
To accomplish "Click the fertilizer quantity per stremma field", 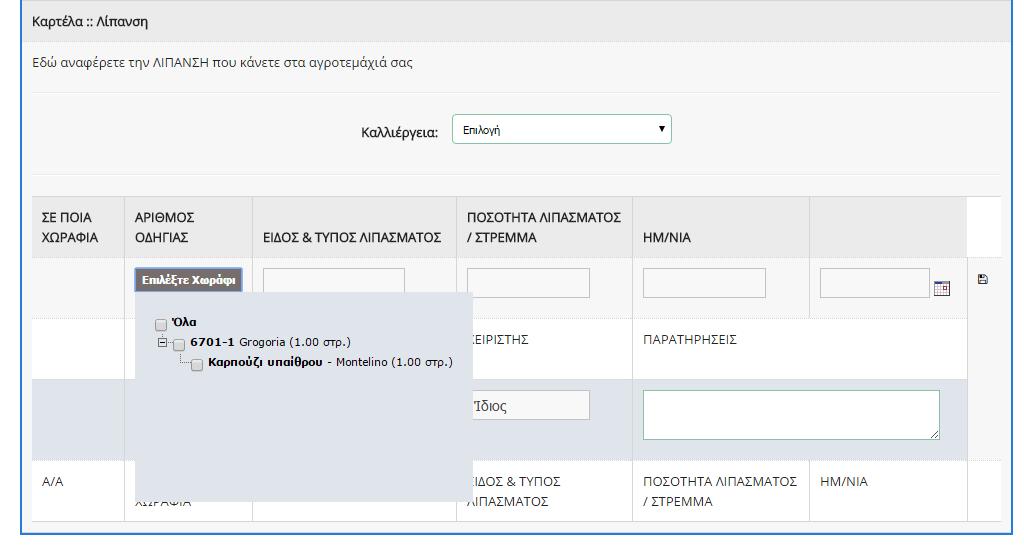I will click(x=528, y=283).
